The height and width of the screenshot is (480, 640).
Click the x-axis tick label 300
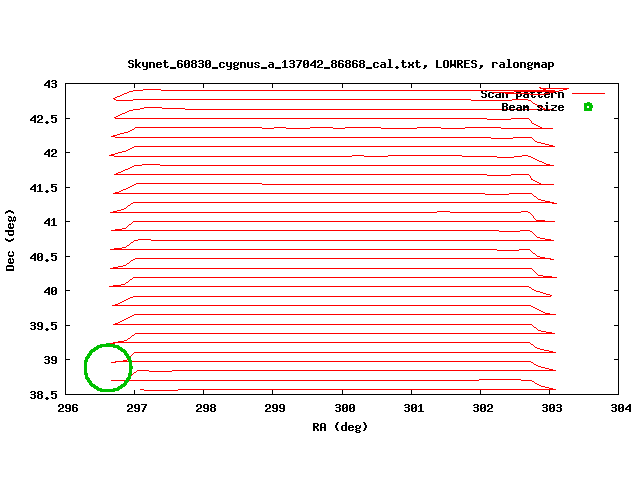pos(345,408)
